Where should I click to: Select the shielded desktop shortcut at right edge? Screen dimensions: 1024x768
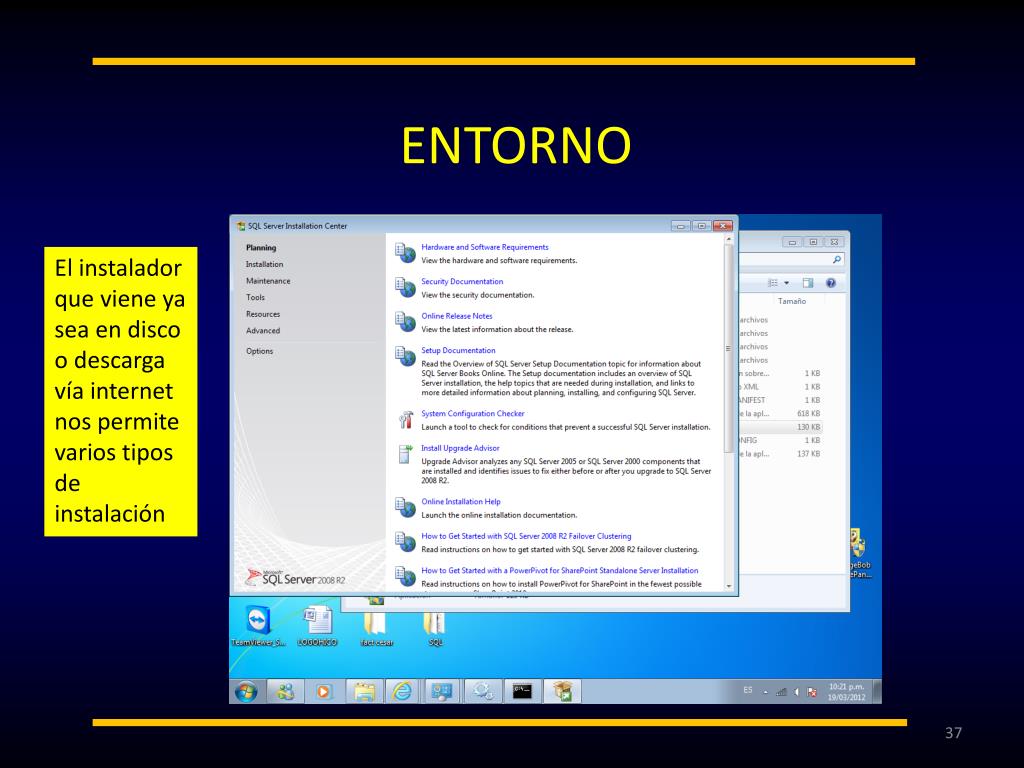(860, 554)
